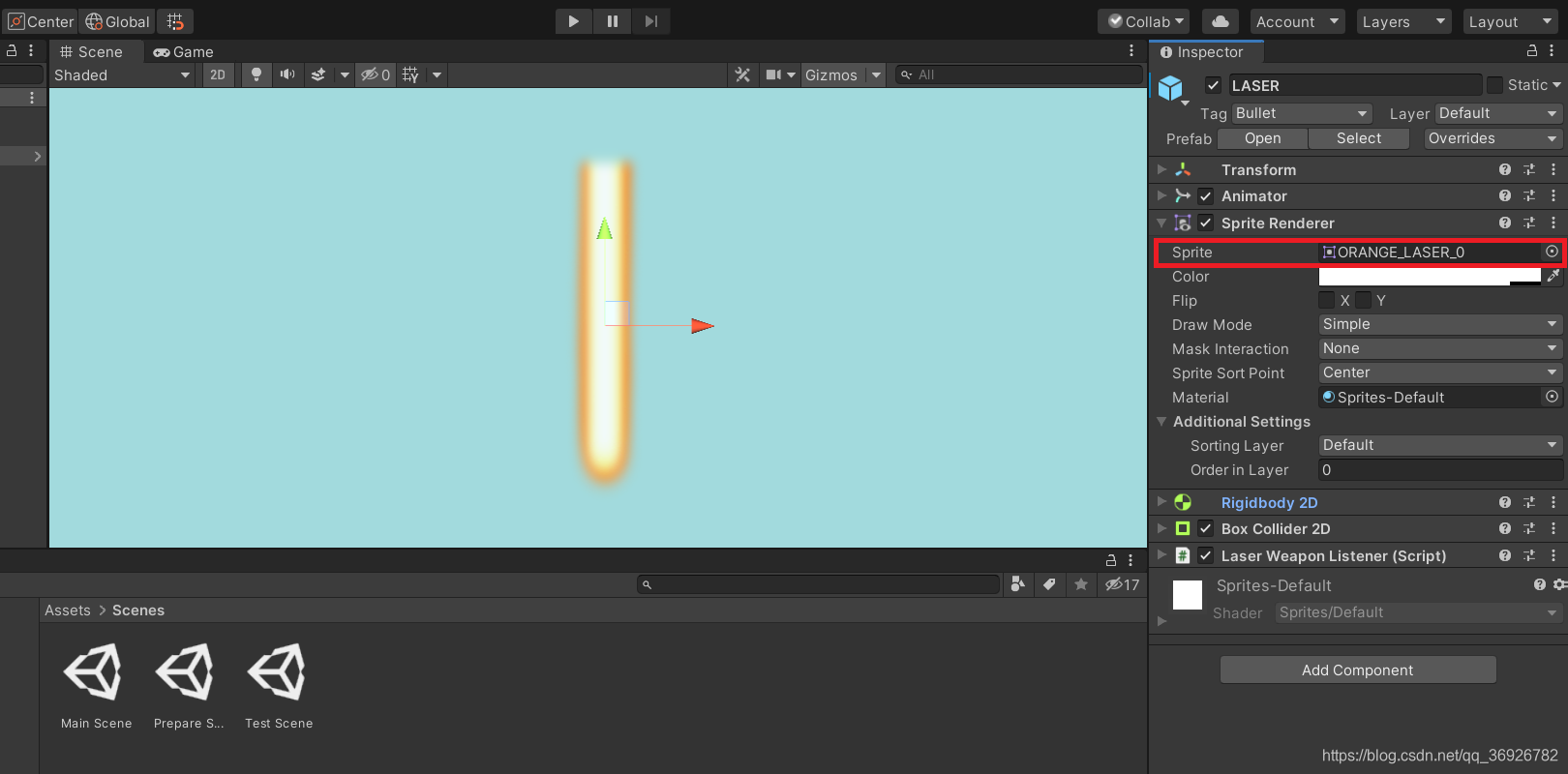This screenshot has width=1568, height=774.
Task: Click the Add Component button
Action: (1358, 670)
